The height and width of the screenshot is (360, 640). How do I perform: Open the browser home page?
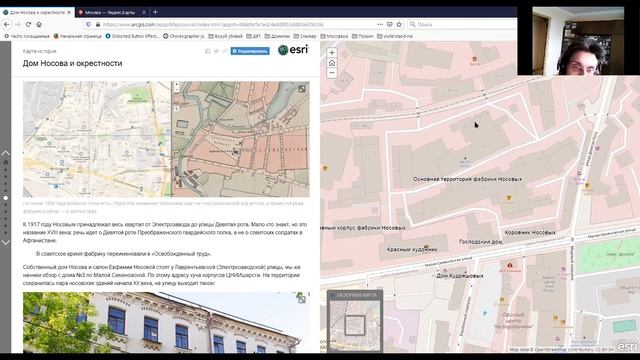[39, 24]
